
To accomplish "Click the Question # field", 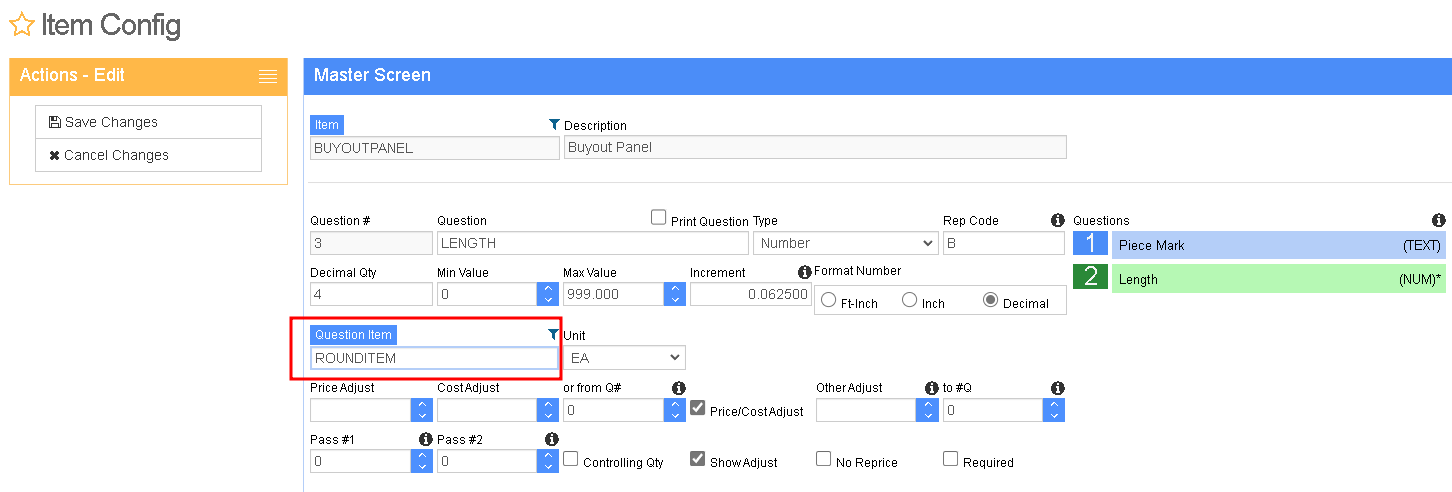I will pyautogui.click(x=371, y=243).
